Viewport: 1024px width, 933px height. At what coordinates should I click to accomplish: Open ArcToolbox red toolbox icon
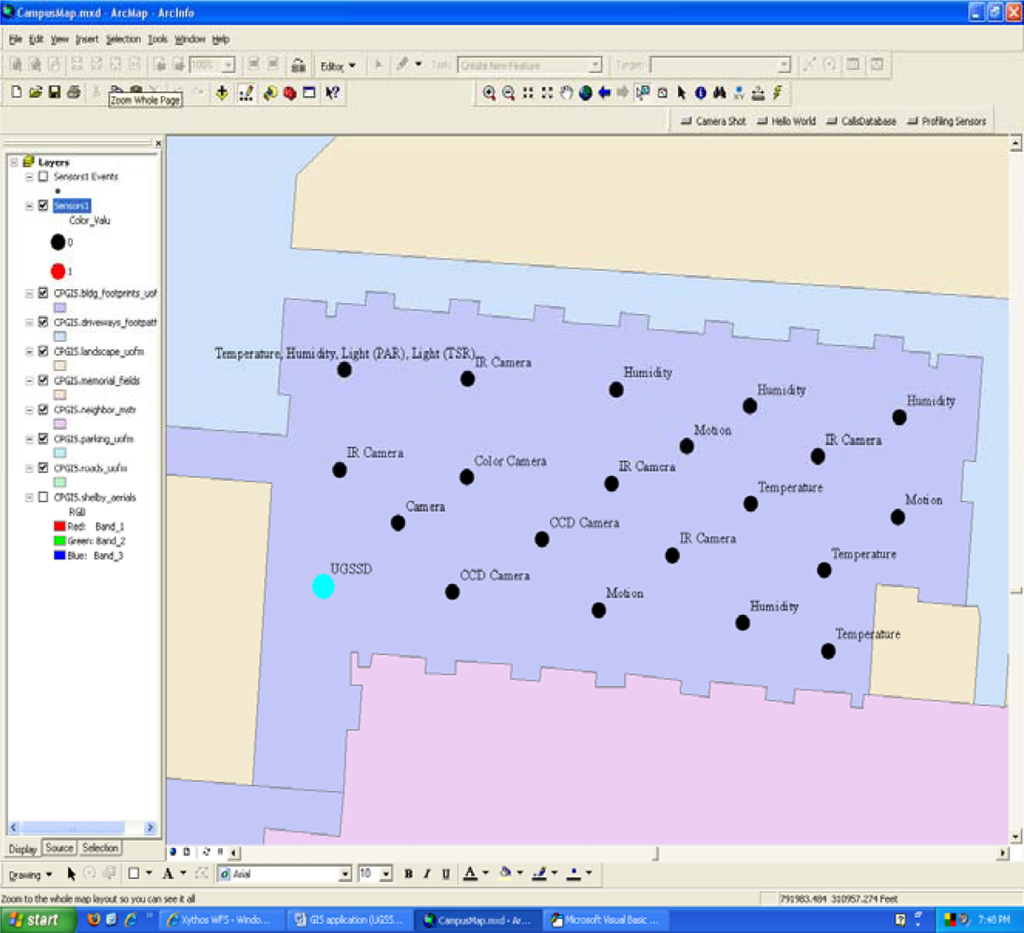(x=289, y=93)
